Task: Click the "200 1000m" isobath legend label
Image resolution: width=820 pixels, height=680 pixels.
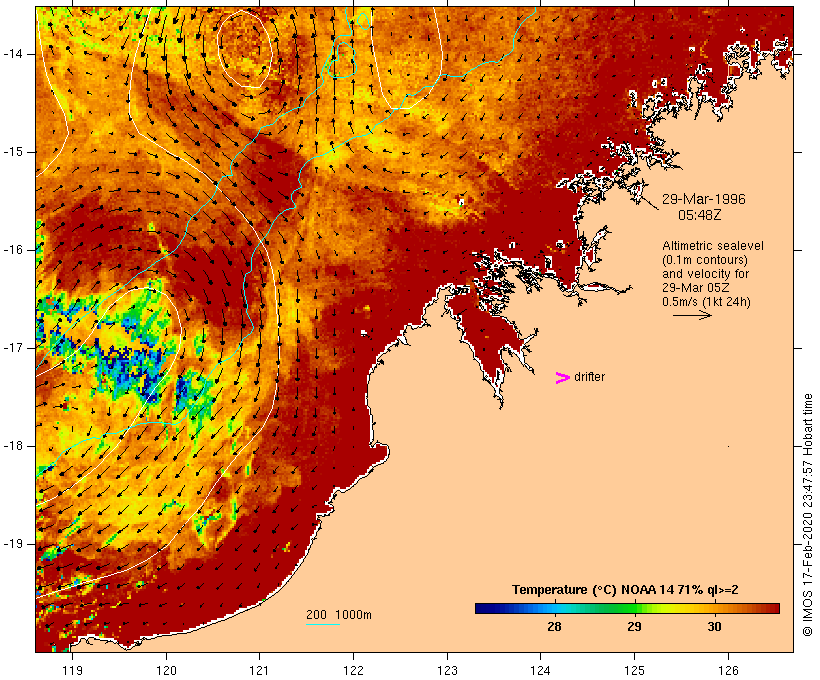Action: pyautogui.click(x=339, y=615)
